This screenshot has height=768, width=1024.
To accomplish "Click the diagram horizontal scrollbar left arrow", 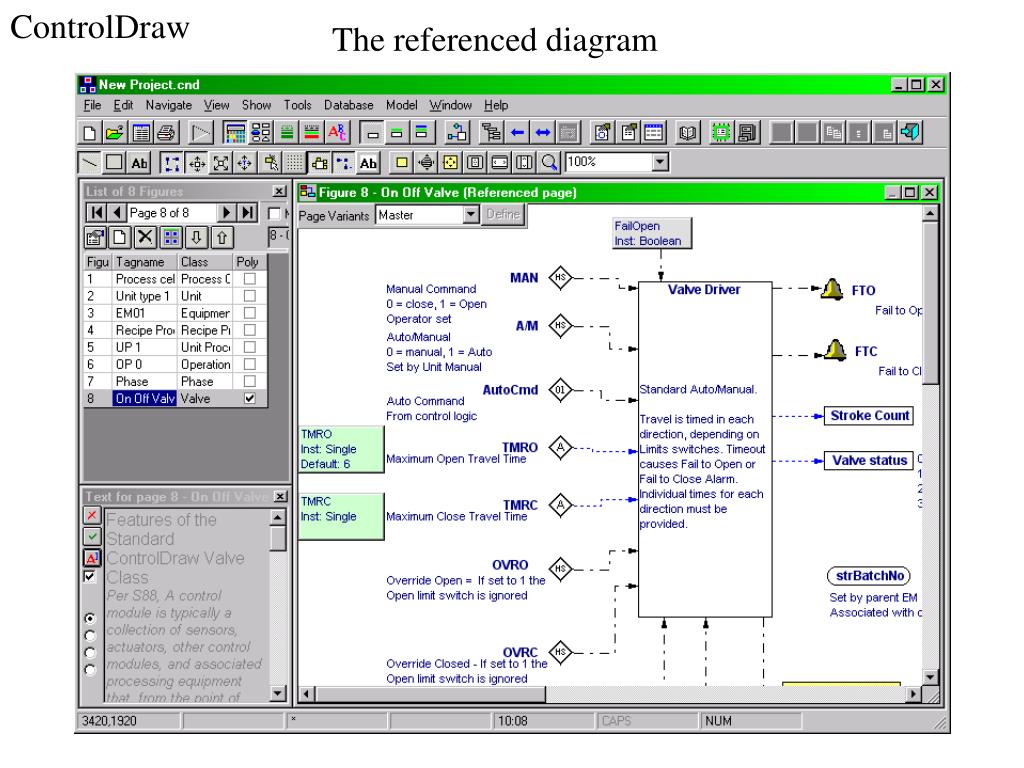I will click(x=306, y=694).
